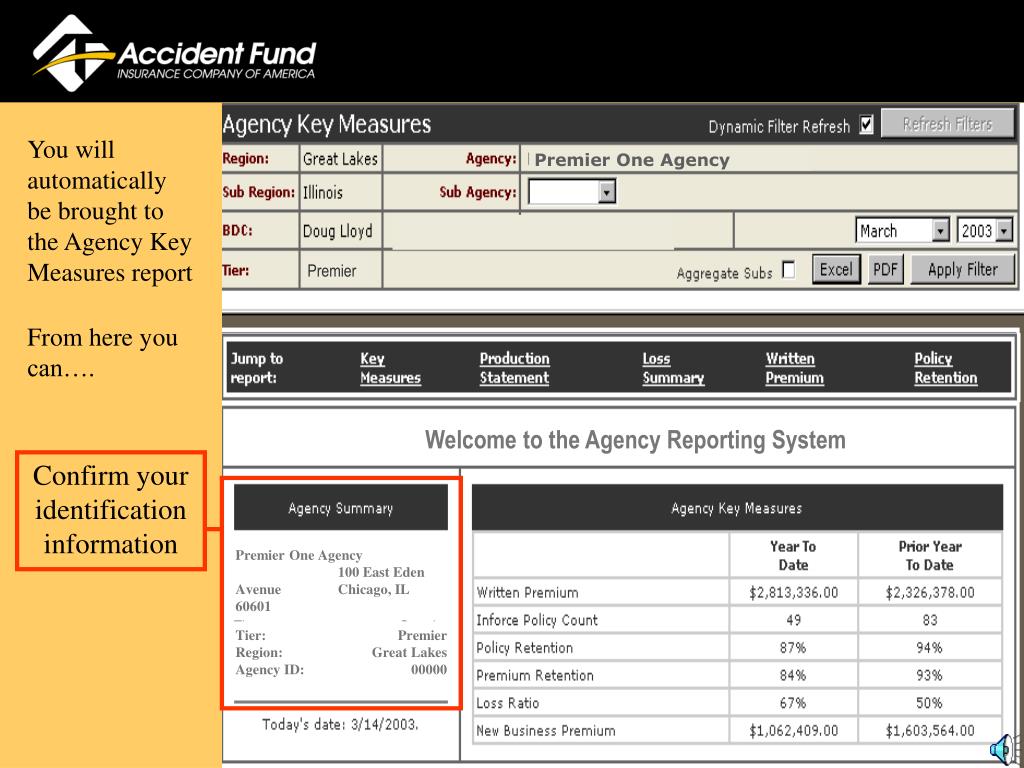
Task: Click the Welcome to the Agency Reporting System heading
Action: point(635,440)
